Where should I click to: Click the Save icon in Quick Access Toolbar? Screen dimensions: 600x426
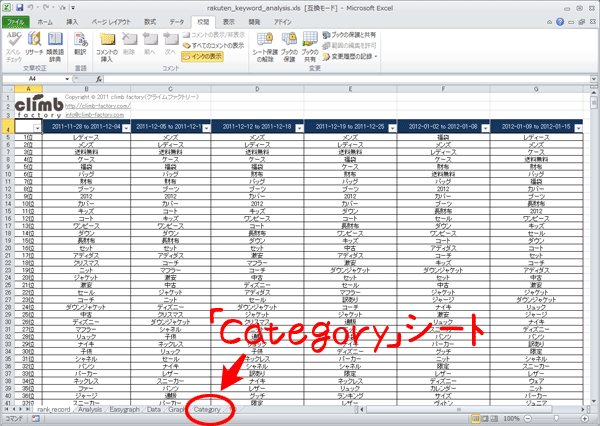click(20, 7)
